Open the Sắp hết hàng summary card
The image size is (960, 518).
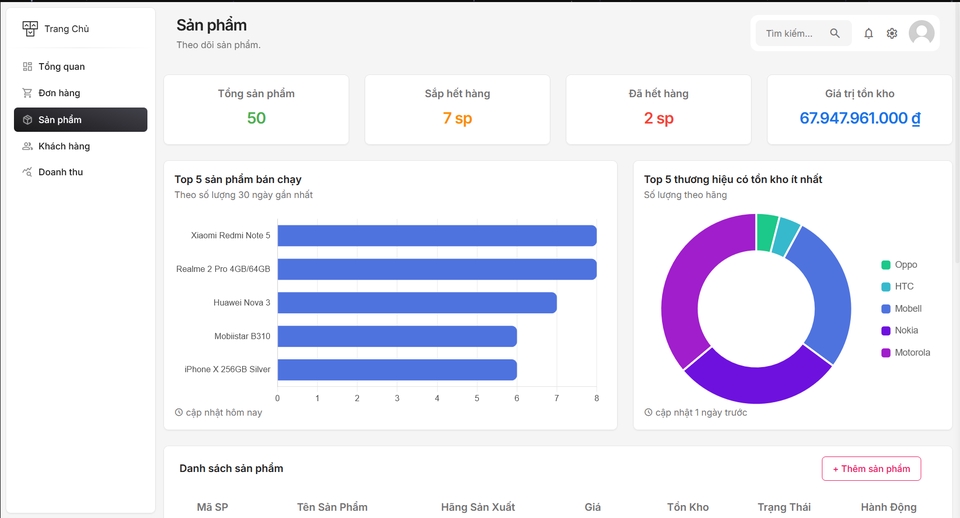coord(457,108)
